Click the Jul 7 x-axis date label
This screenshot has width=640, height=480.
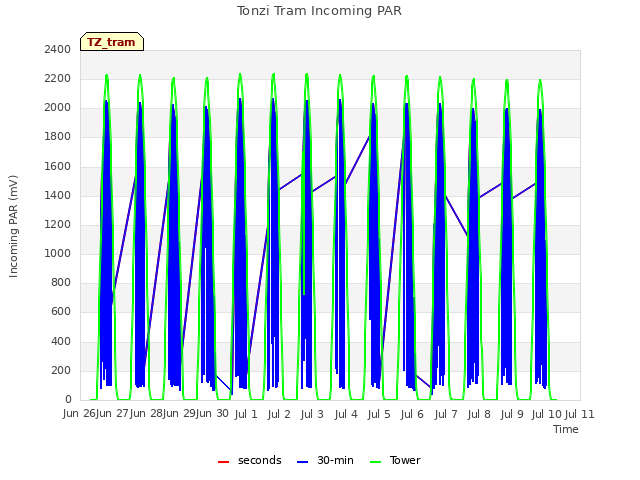pos(446,414)
